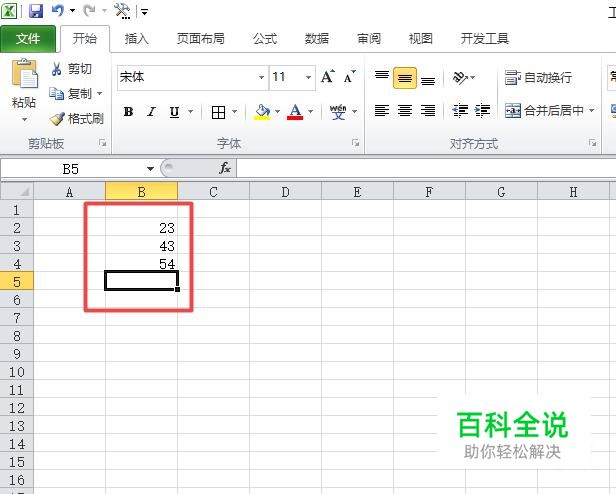Viewport: 616px width, 494px height.
Task: Click the decrease indent icon
Action: point(460,111)
